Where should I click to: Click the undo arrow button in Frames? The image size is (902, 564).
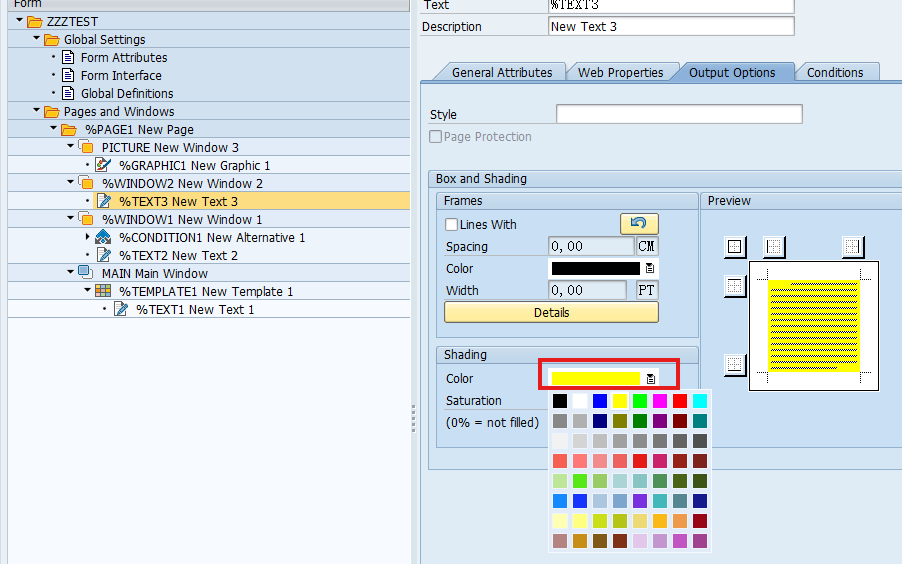(x=639, y=223)
